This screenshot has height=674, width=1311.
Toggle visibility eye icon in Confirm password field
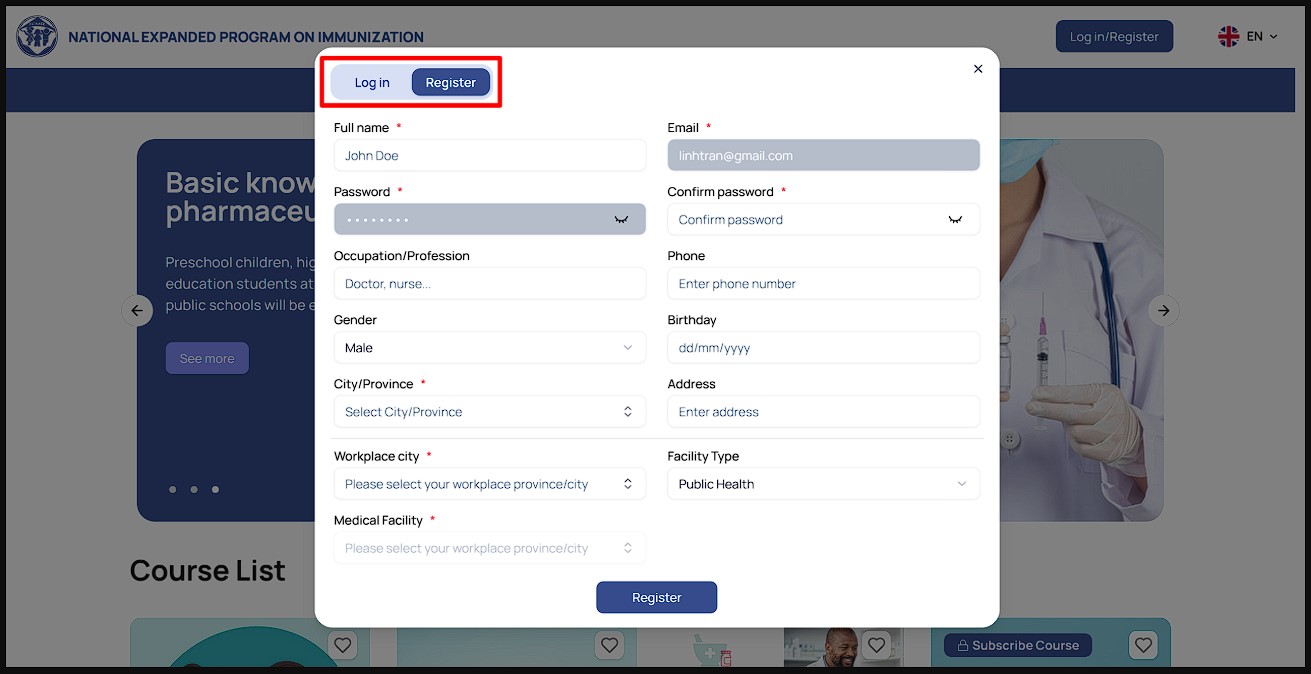pyautogui.click(x=955, y=220)
